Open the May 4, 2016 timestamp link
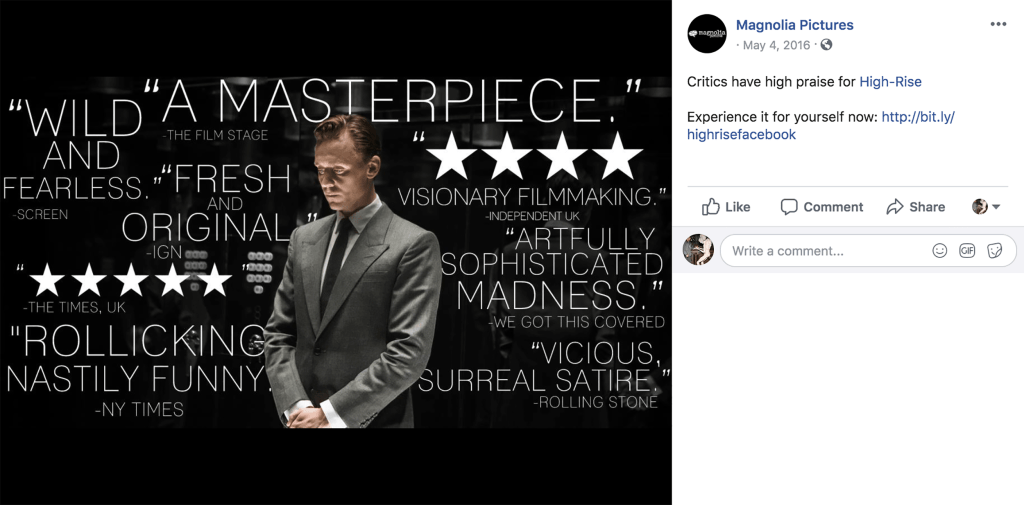1024x505 pixels. coord(777,45)
